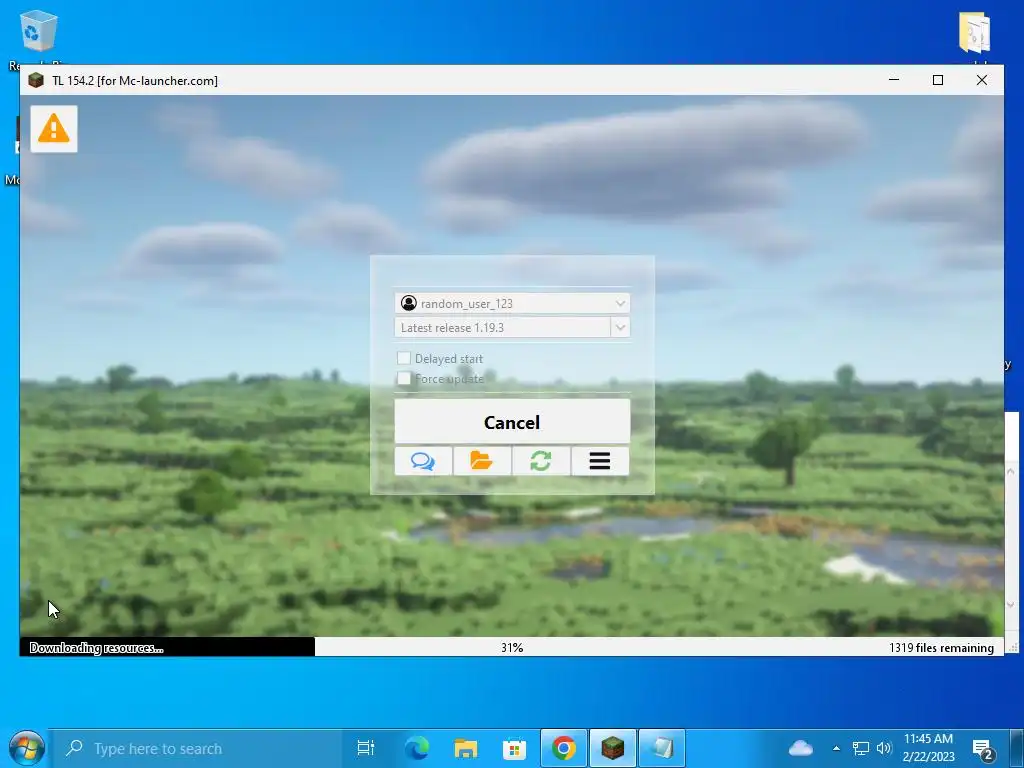The width and height of the screenshot is (1024, 768).
Task: Open the hamburger settings menu button
Action: (600, 461)
